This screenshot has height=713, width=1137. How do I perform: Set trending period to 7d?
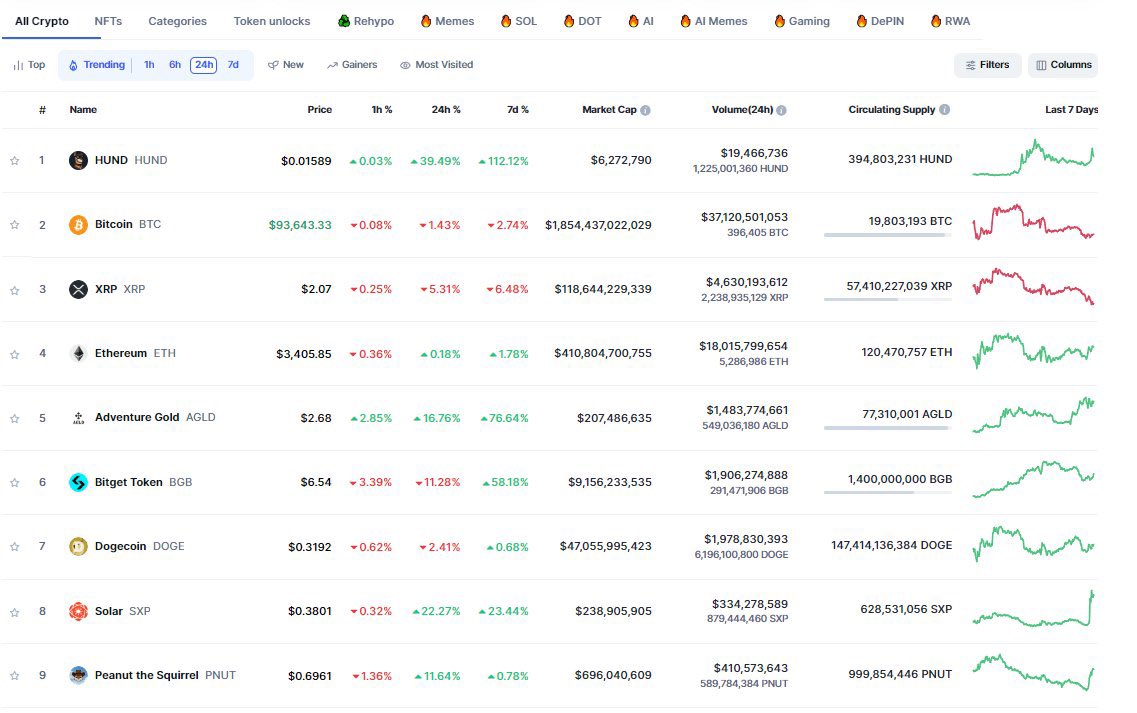click(233, 65)
